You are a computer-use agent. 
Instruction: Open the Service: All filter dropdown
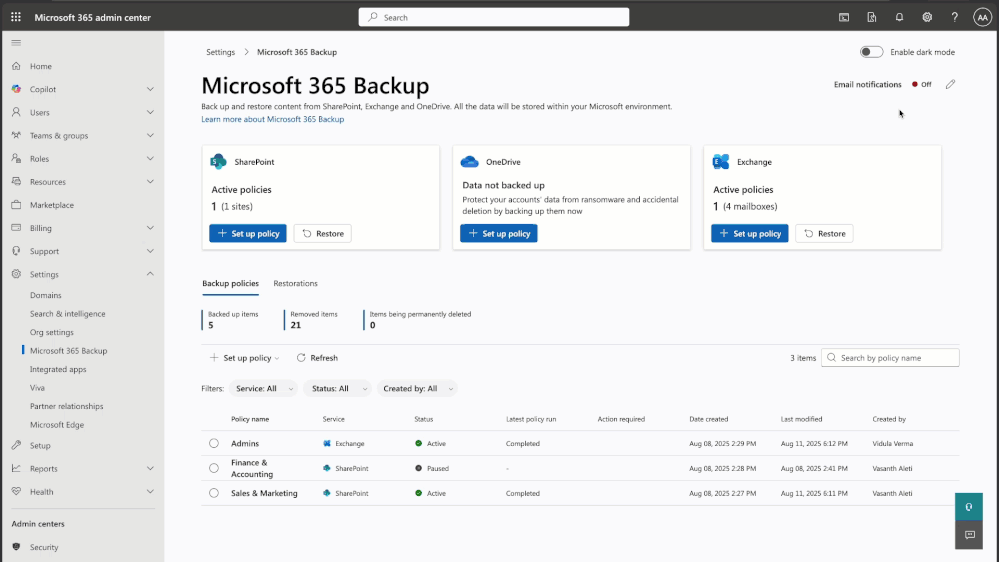(263, 389)
